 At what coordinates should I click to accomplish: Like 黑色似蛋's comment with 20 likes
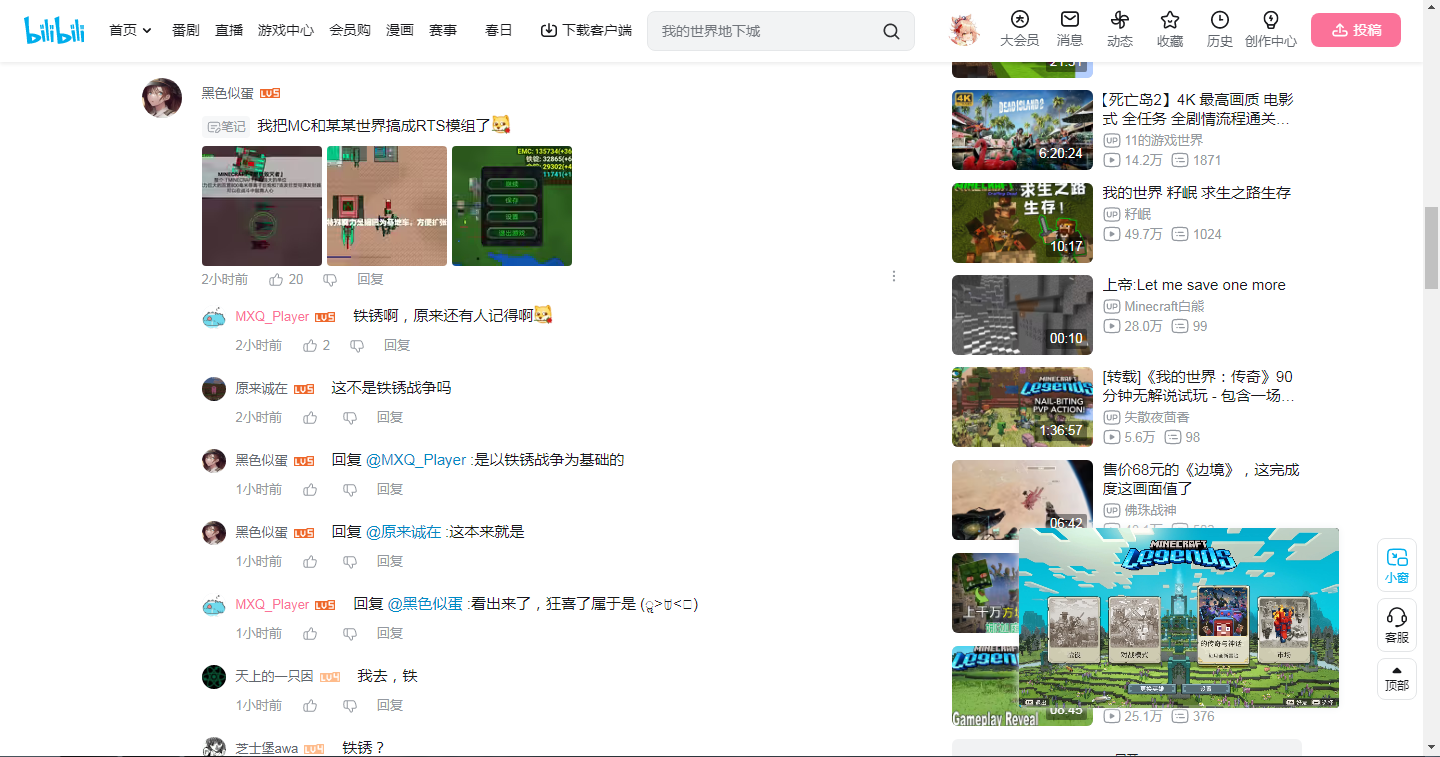point(277,280)
